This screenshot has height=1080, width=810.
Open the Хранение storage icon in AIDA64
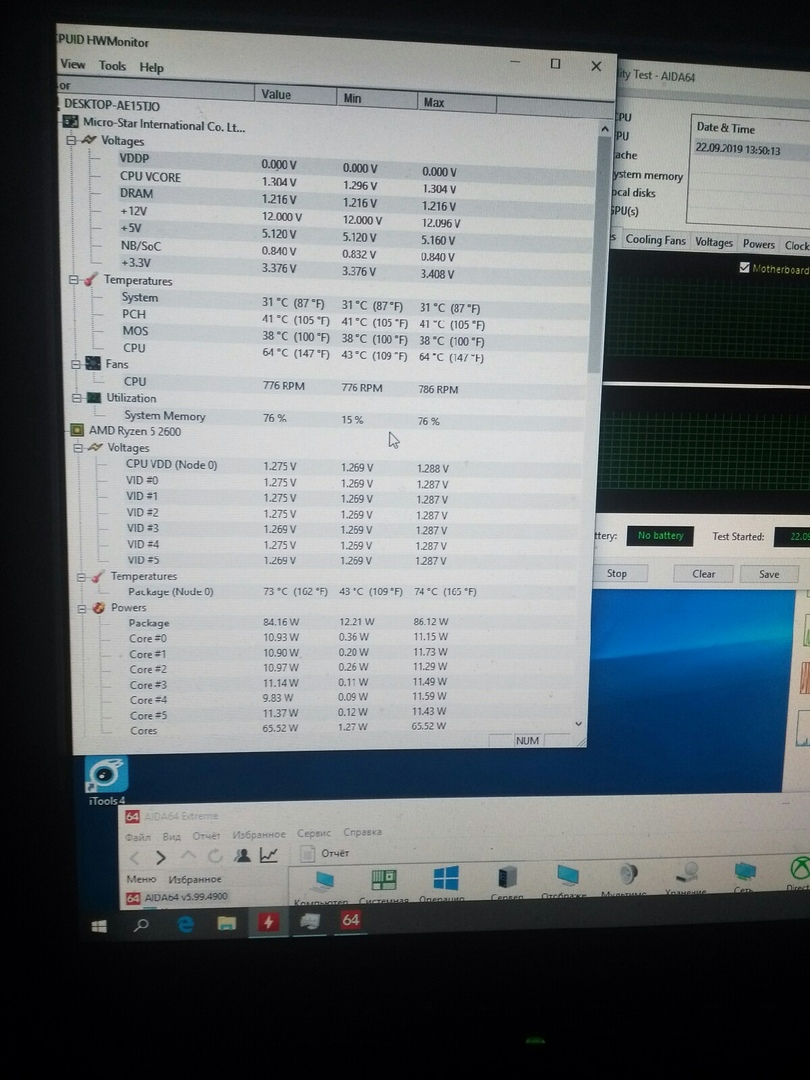(x=687, y=878)
